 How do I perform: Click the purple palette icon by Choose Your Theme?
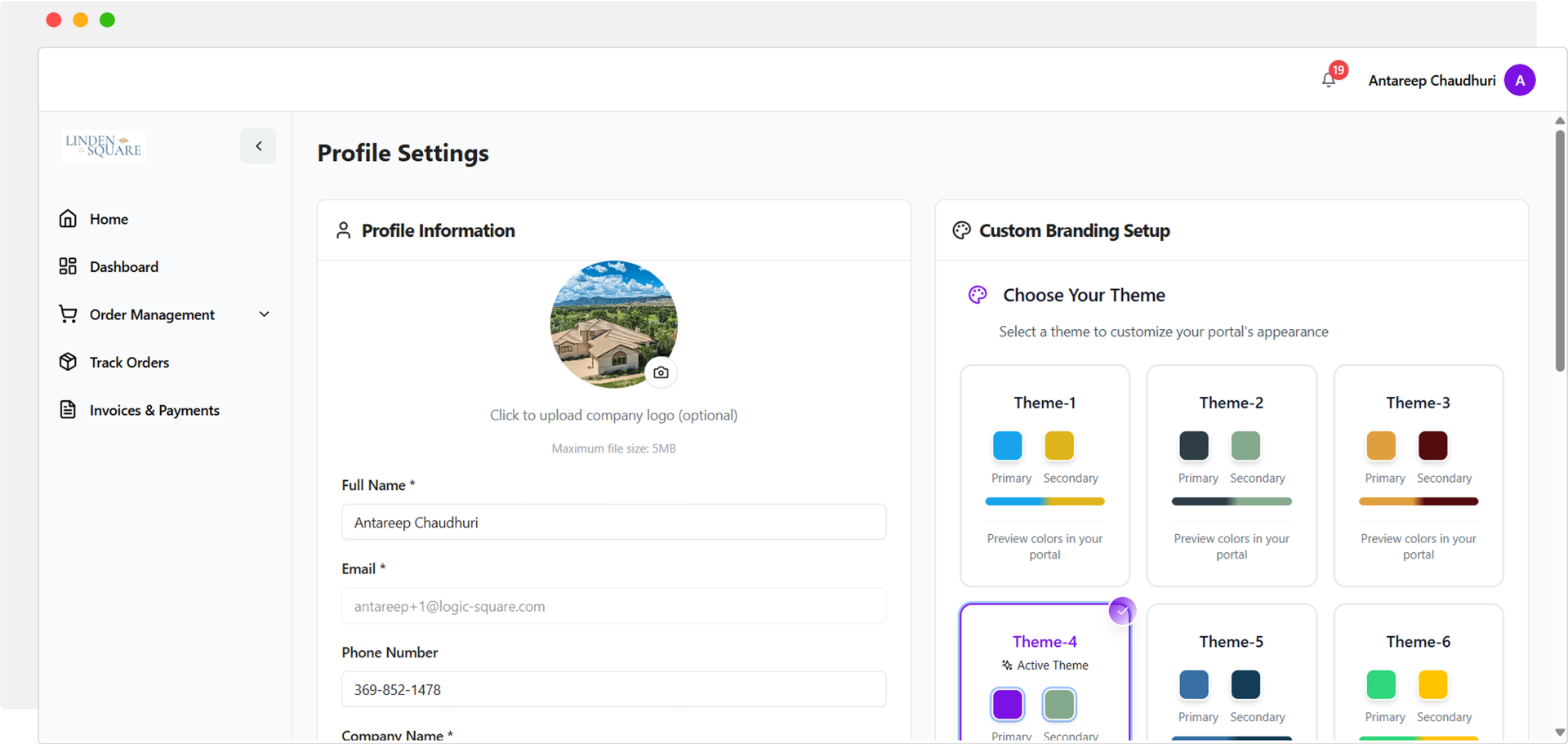point(978,295)
